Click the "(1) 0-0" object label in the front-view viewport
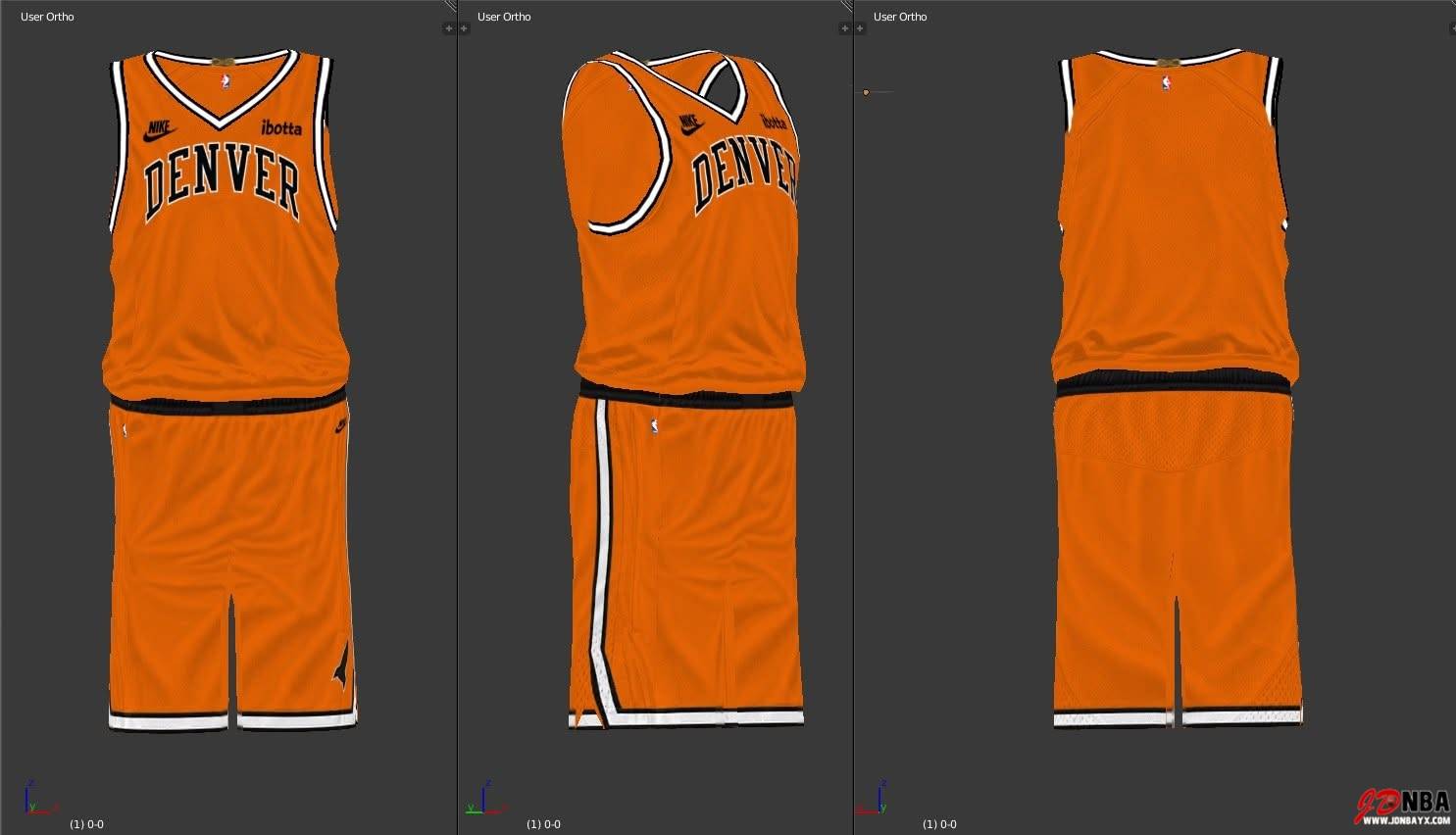The image size is (1456, 835). tap(86, 824)
